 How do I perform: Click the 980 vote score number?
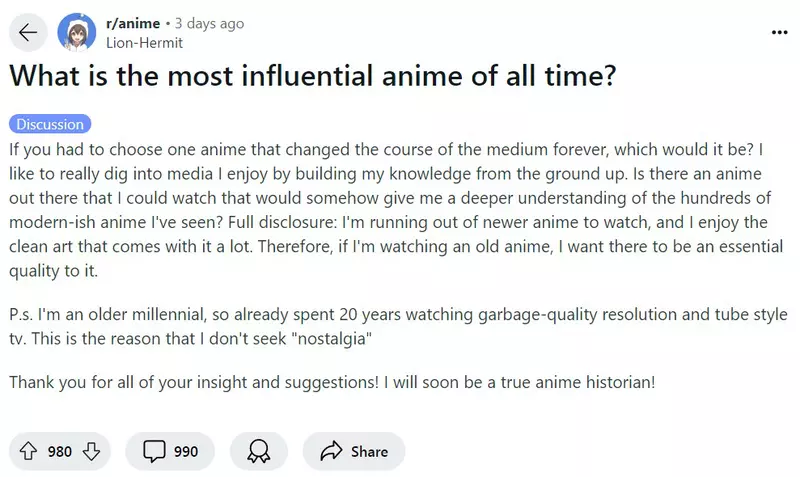click(x=60, y=452)
